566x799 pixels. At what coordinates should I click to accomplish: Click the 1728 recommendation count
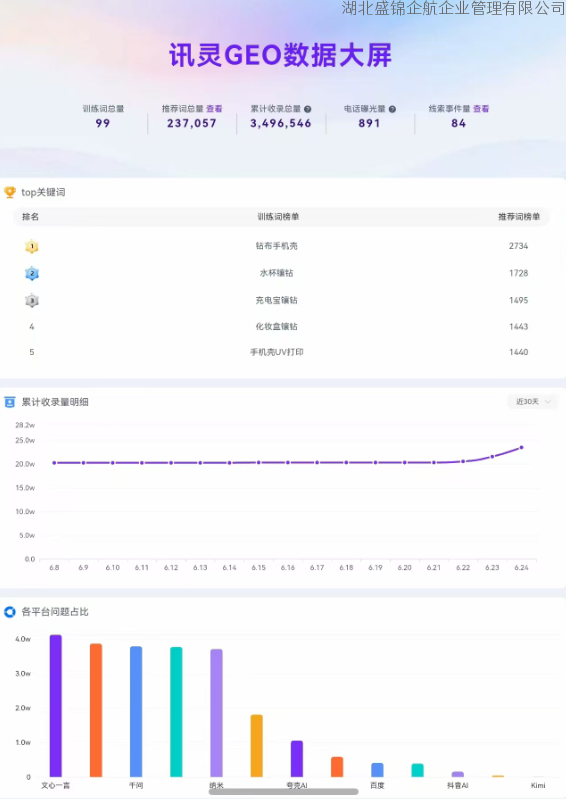(519, 273)
